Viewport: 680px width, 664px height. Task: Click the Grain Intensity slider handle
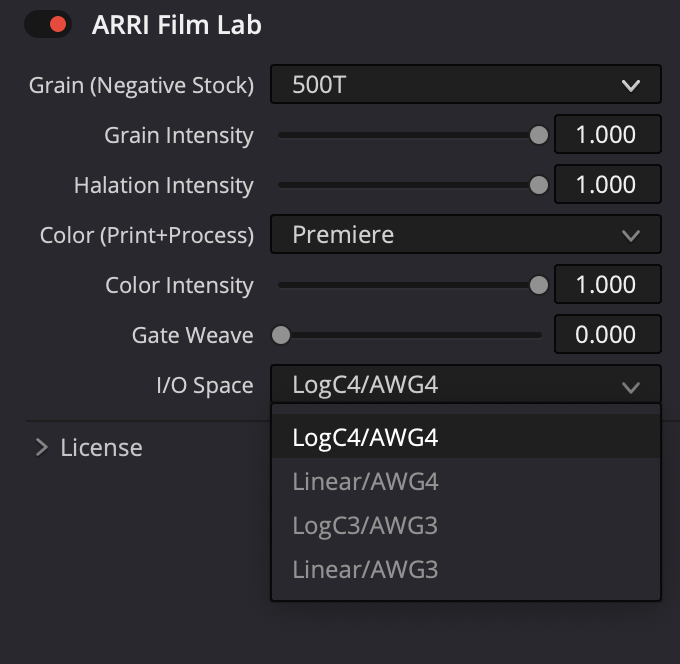tap(538, 135)
